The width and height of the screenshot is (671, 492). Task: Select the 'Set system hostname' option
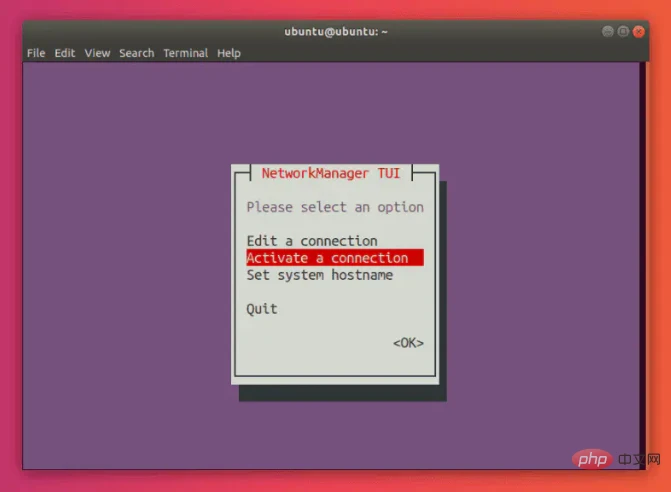click(319, 275)
